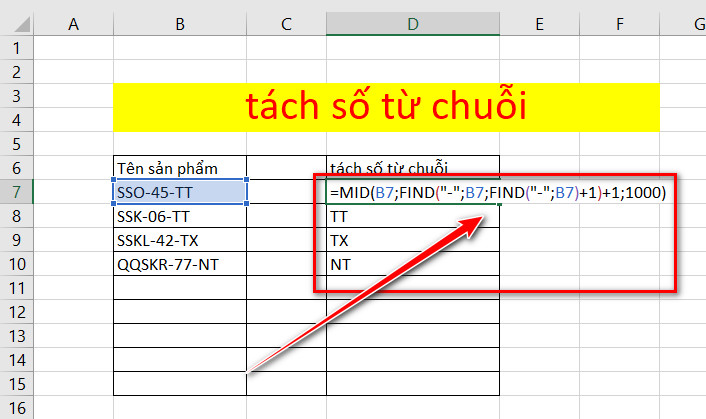Select row 13 header

click(x=17, y=336)
